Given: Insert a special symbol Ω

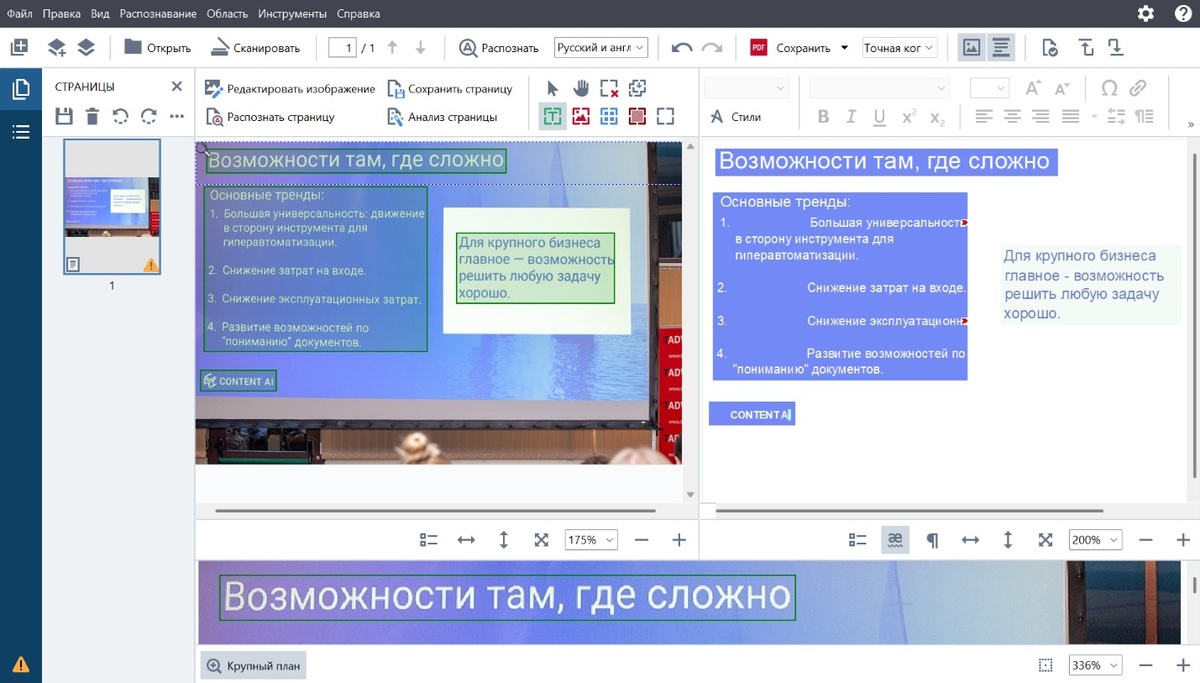Looking at the screenshot, I should coord(1110,88).
